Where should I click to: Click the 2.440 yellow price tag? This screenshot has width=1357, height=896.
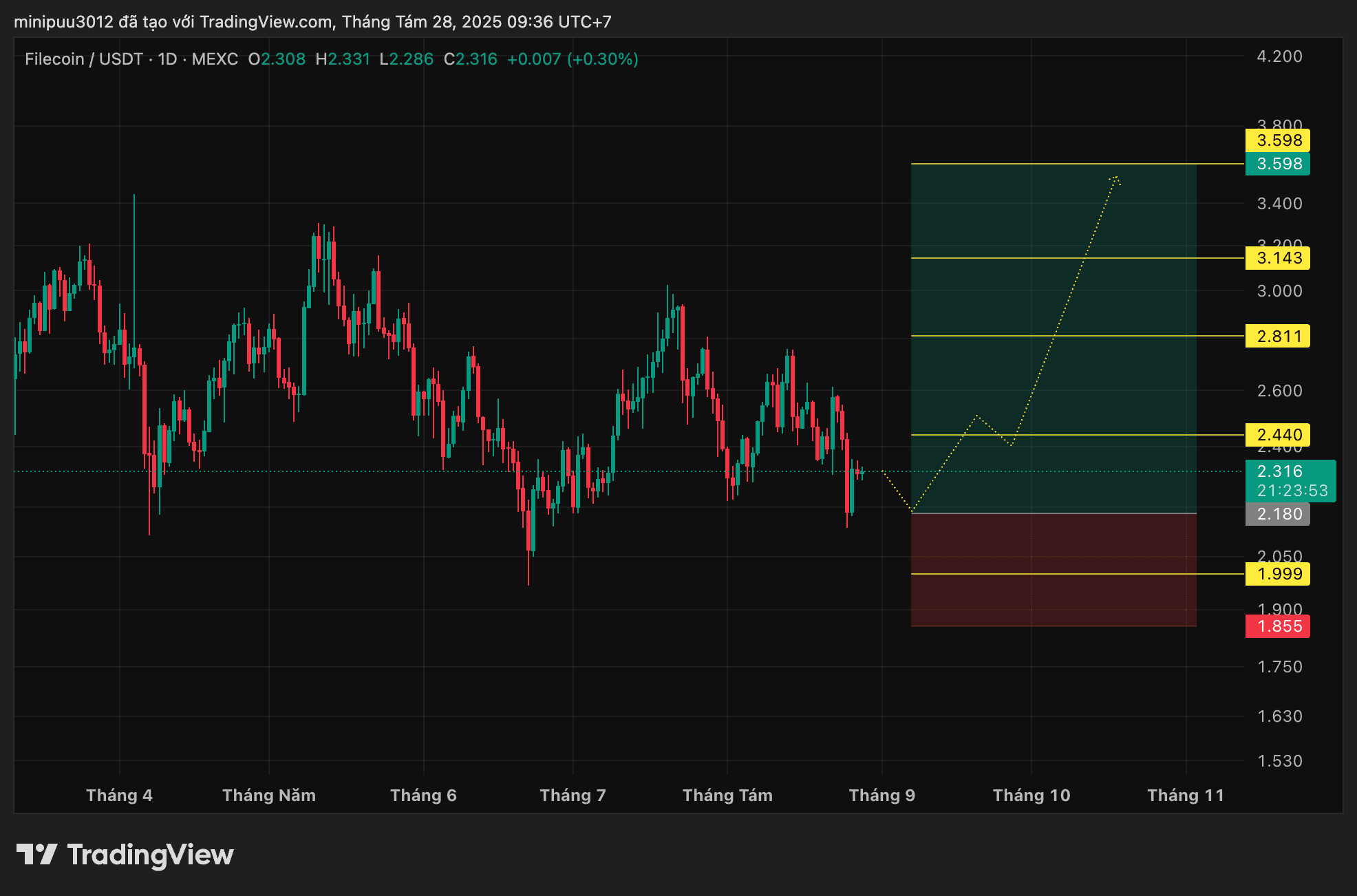1277,435
